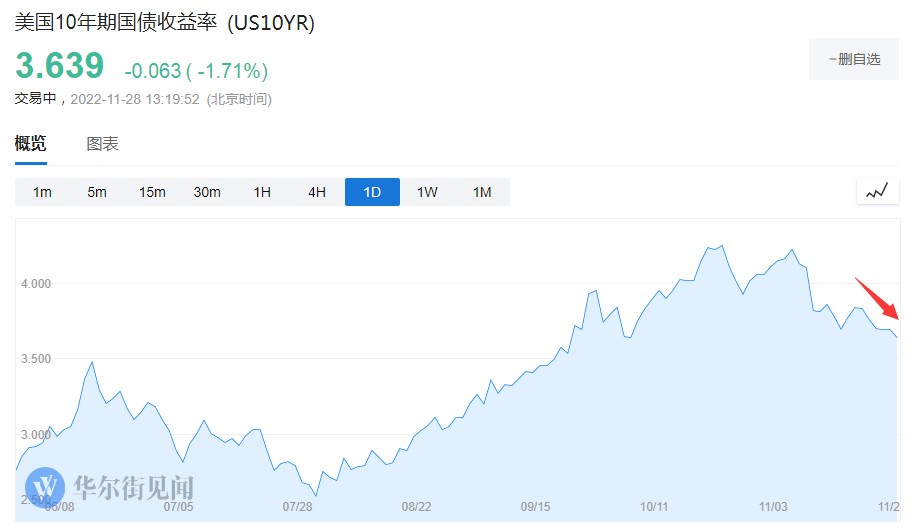Switch to 1W weekly interval

(427, 192)
